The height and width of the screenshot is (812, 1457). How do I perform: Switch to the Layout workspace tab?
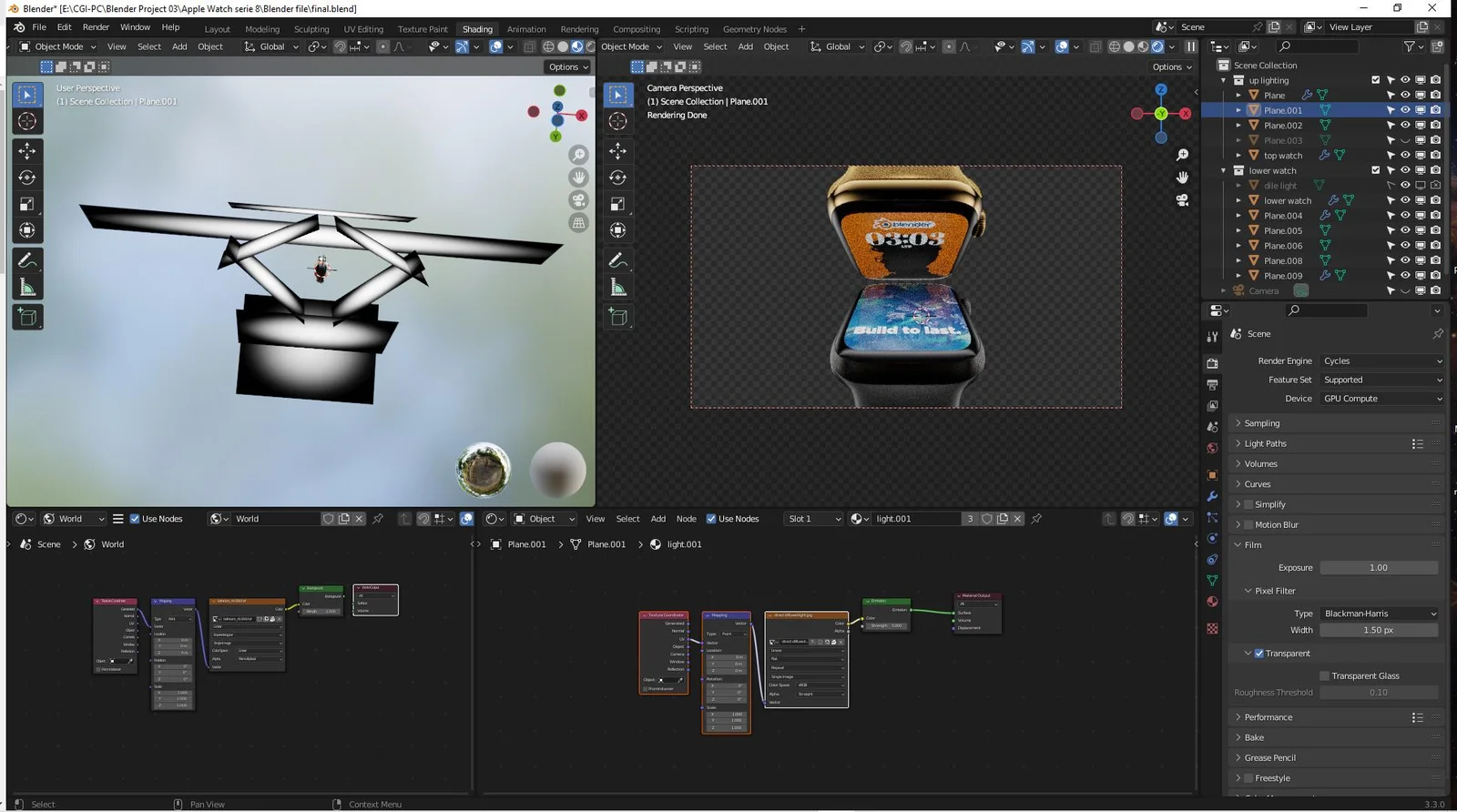[218, 29]
